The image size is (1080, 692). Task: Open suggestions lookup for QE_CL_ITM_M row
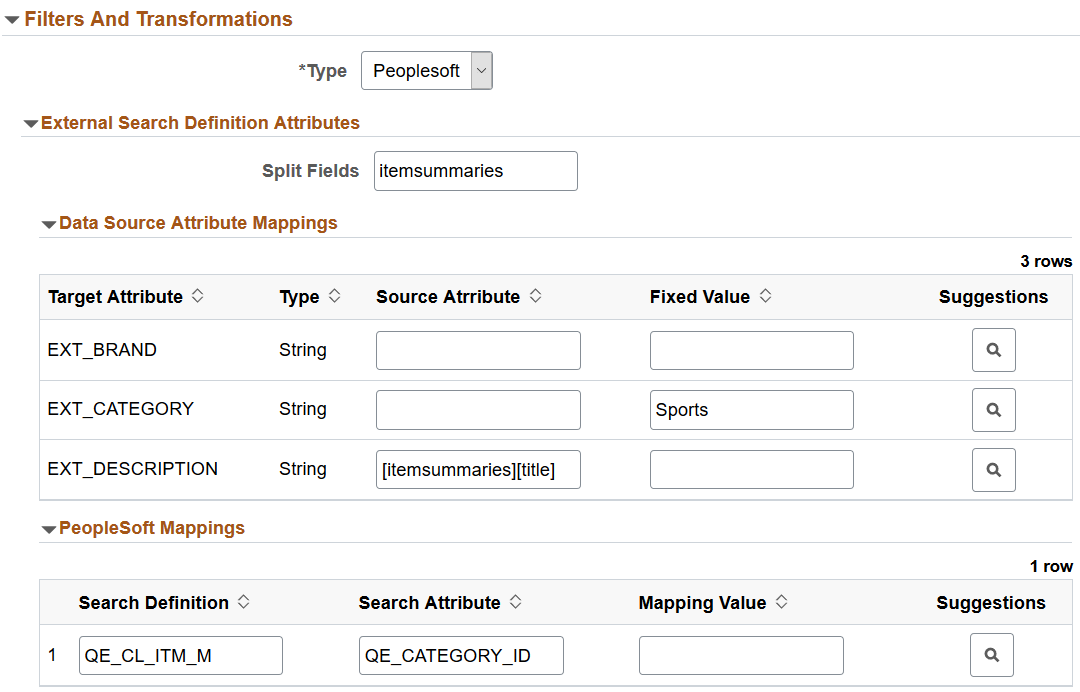click(991, 655)
